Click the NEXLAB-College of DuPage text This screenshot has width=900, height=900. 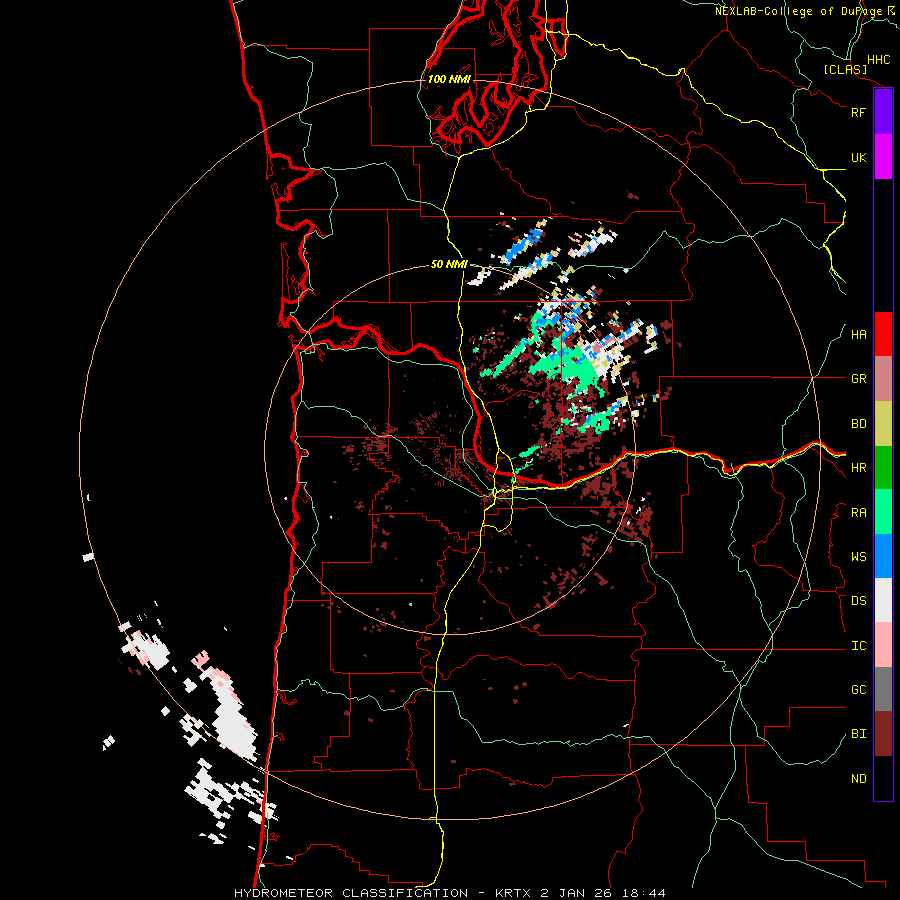(x=799, y=11)
